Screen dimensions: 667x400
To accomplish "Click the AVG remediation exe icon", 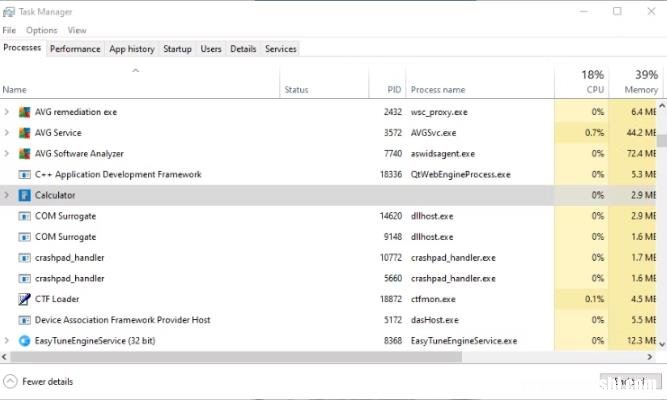I will (x=25, y=112).
